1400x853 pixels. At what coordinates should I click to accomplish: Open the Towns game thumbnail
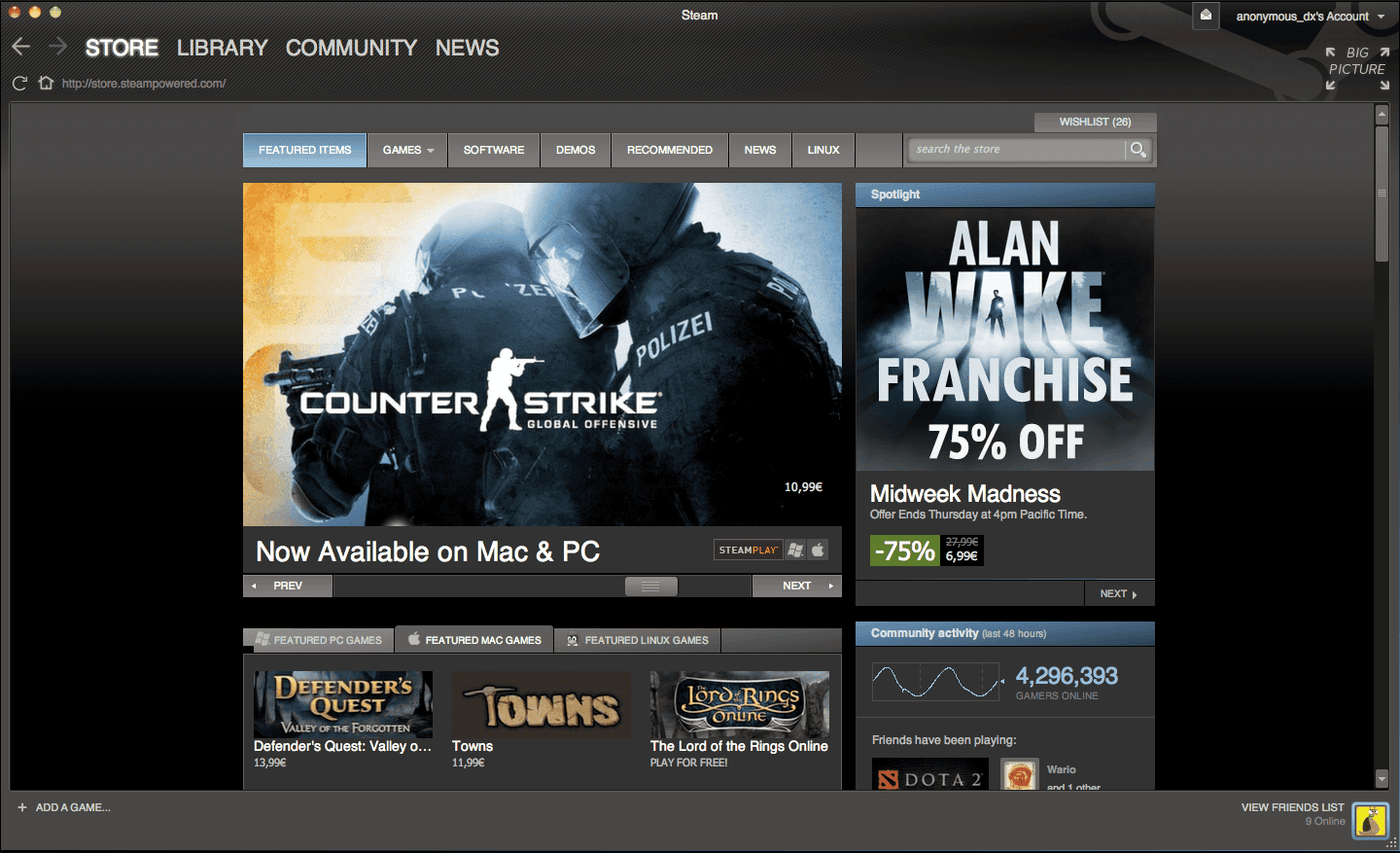542,704
